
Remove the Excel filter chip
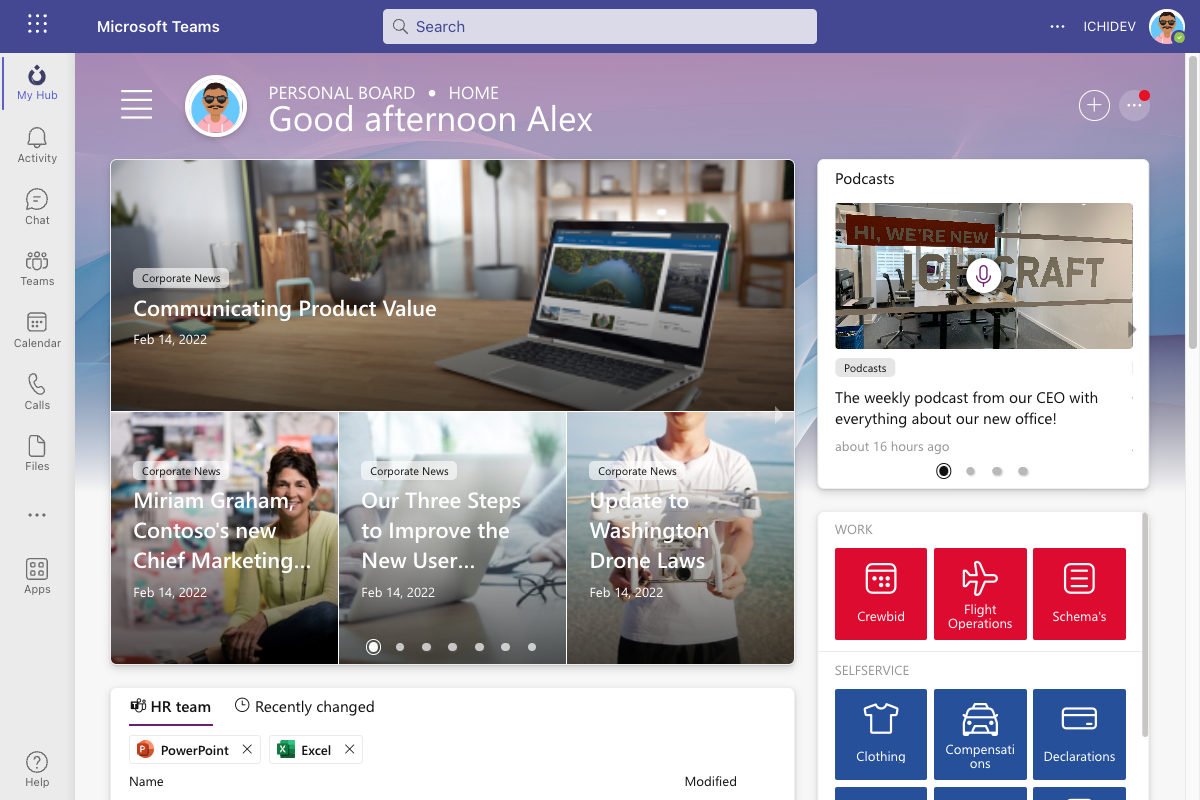(349, 749)
